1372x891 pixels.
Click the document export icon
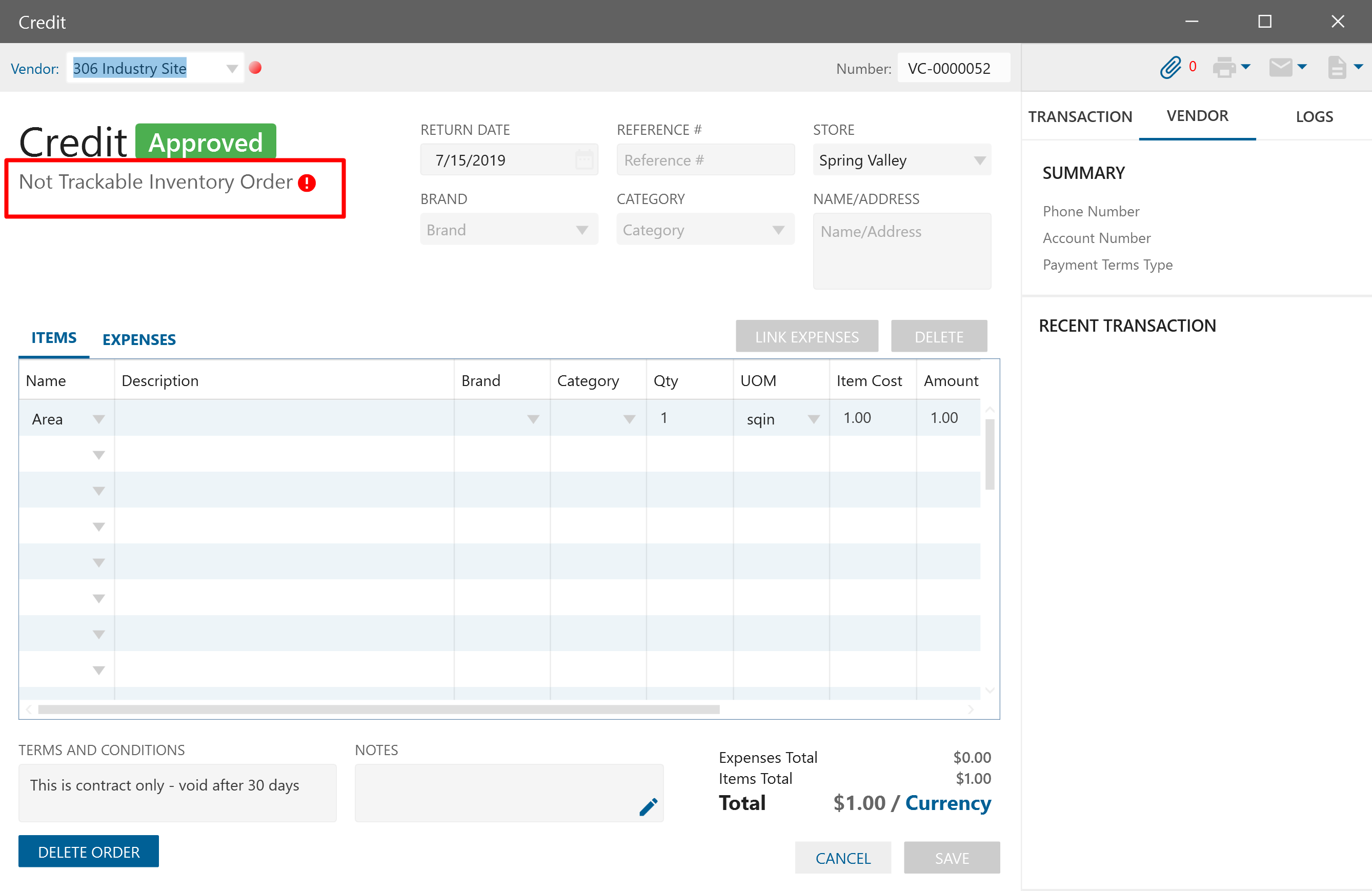coord(1337,68)
